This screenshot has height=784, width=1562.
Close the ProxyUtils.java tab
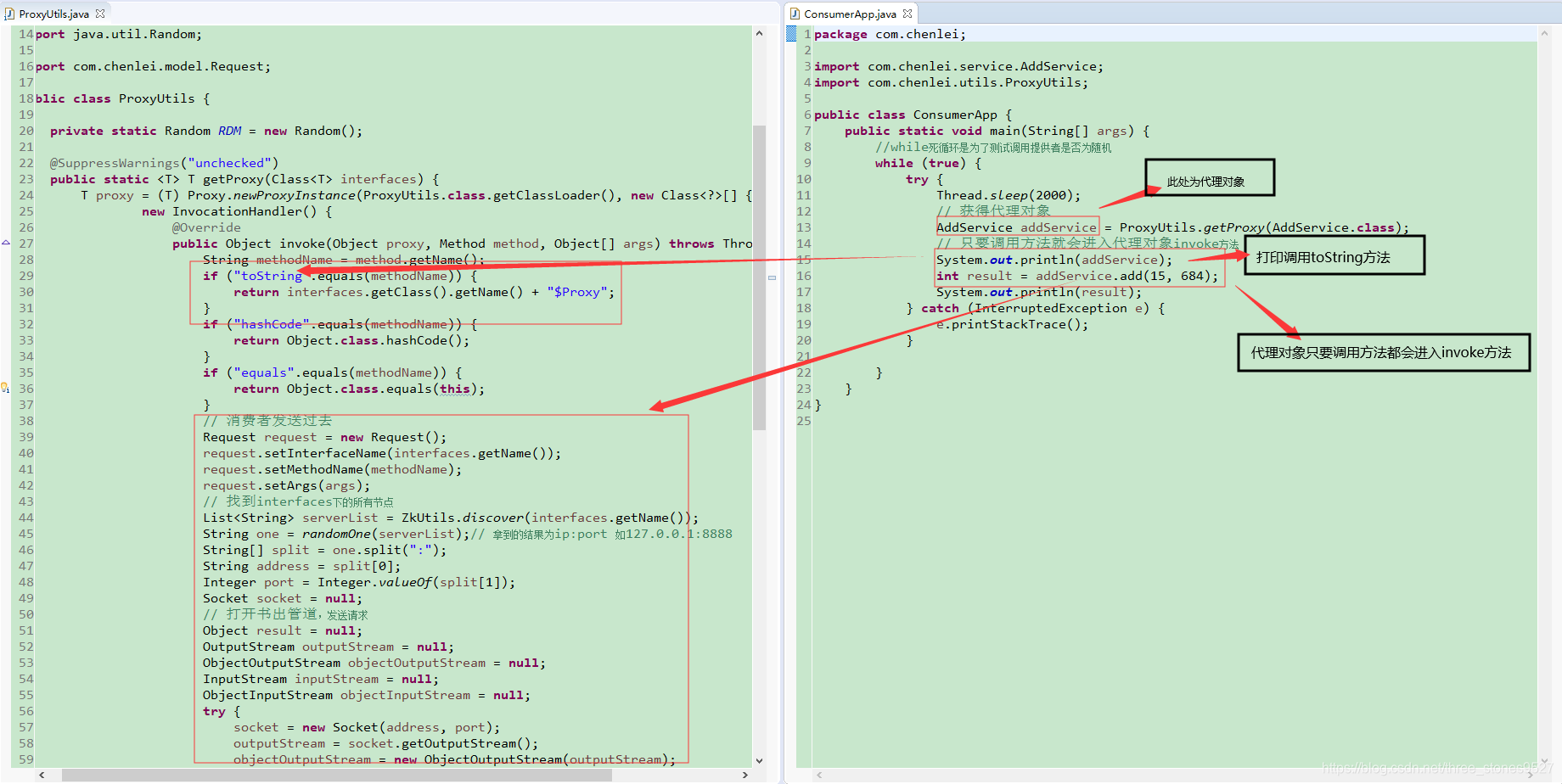click(100, 14)
